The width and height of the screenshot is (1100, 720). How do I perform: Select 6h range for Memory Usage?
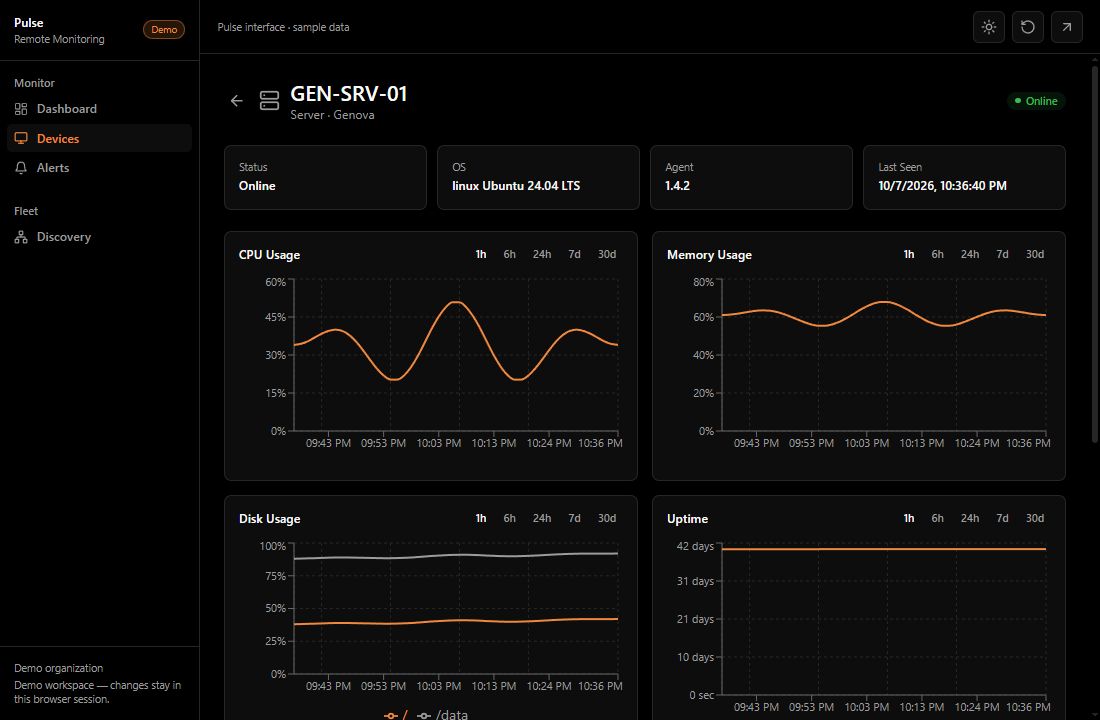[x=937, y=254]
